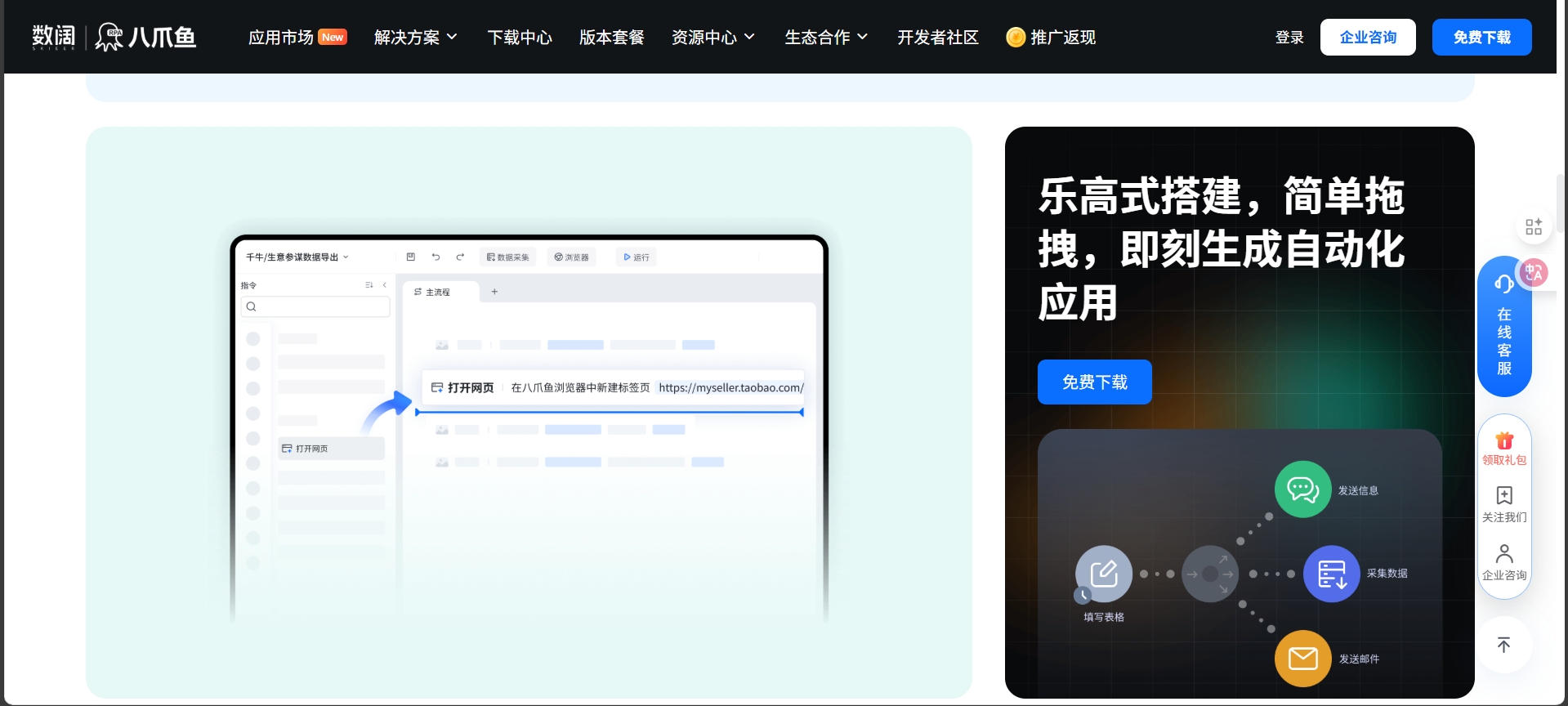Click 浏览器 toolbar button
The image size is (1568, 706).
(571, 257)
